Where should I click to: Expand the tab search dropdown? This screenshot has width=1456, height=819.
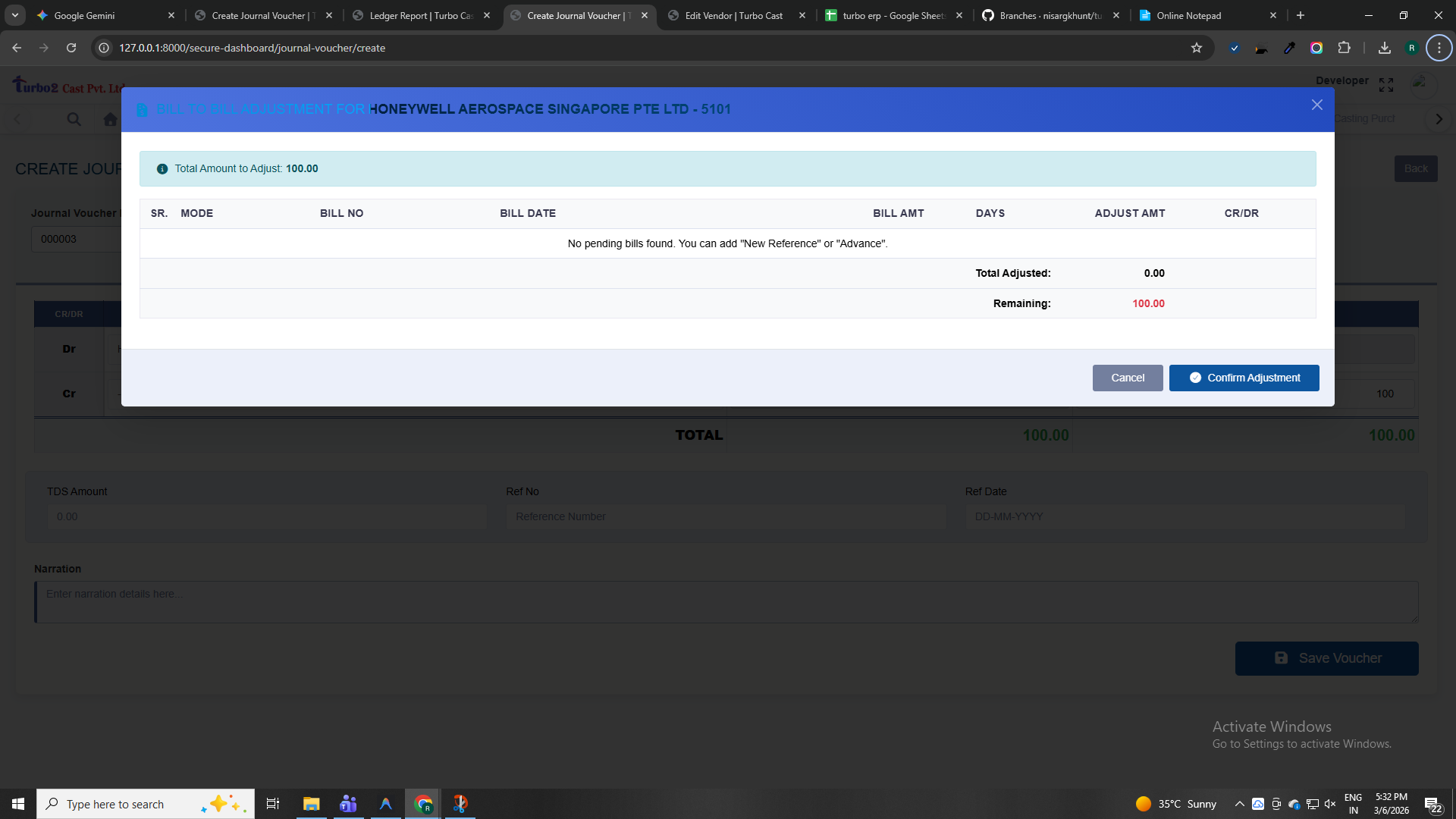click(15, 15)
